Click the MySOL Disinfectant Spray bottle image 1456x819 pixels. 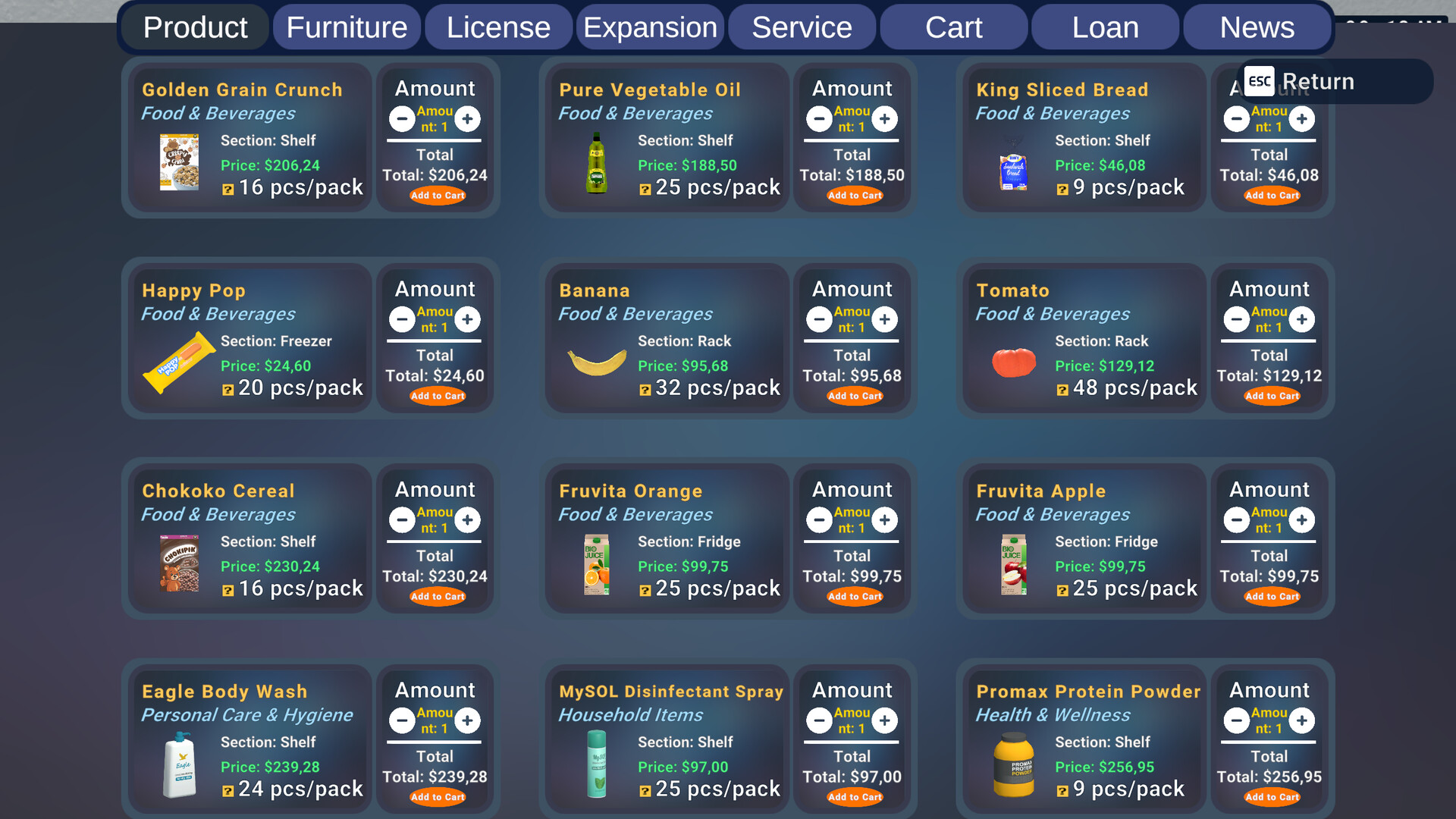(x=595, y=764)
